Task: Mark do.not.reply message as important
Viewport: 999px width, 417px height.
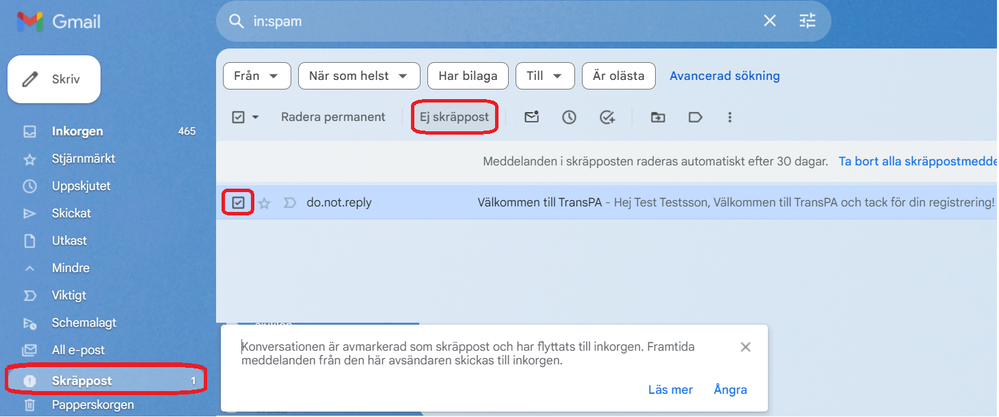Action: (x=289, y=203)
